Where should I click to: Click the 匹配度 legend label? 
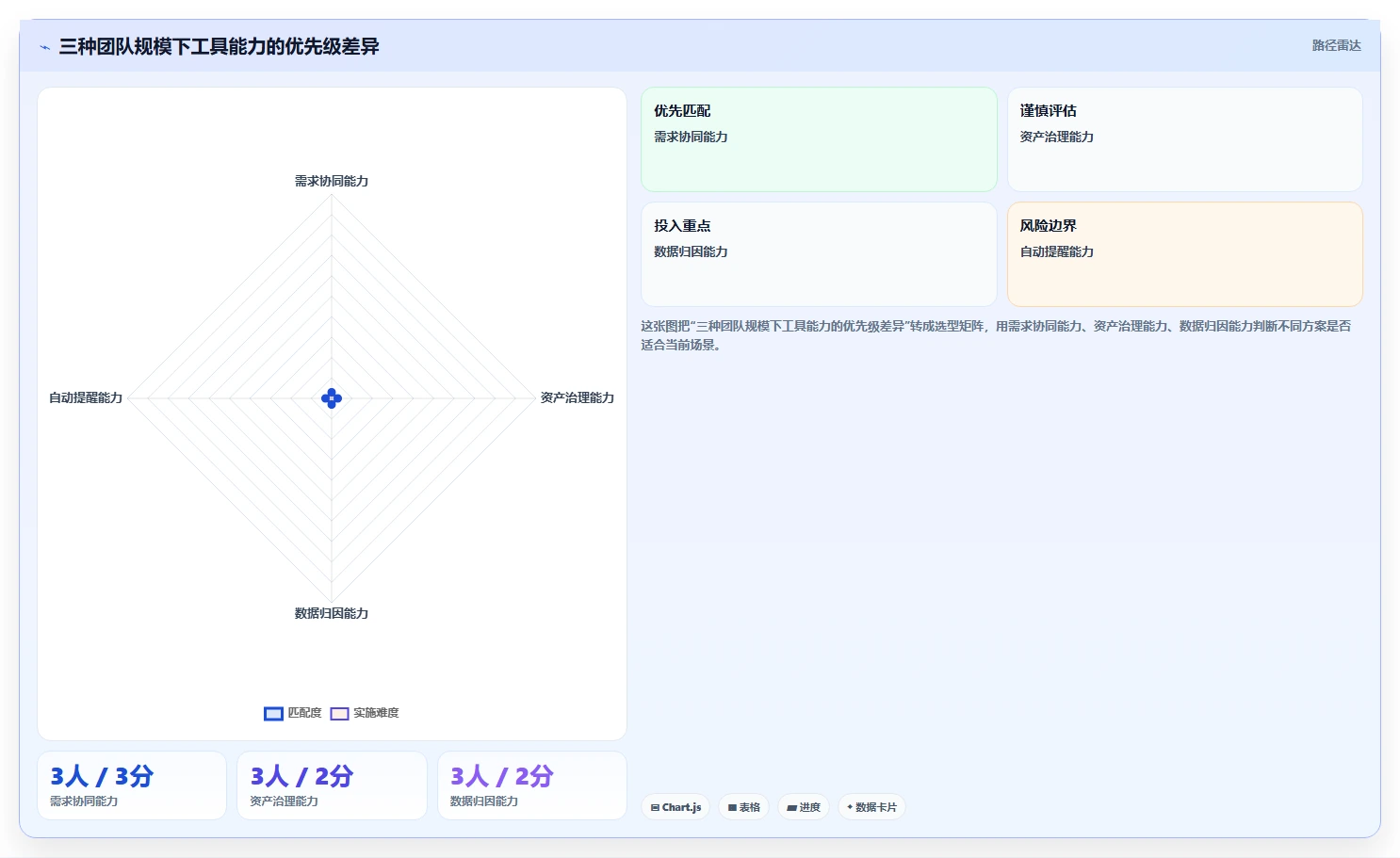tap(304, 713)
